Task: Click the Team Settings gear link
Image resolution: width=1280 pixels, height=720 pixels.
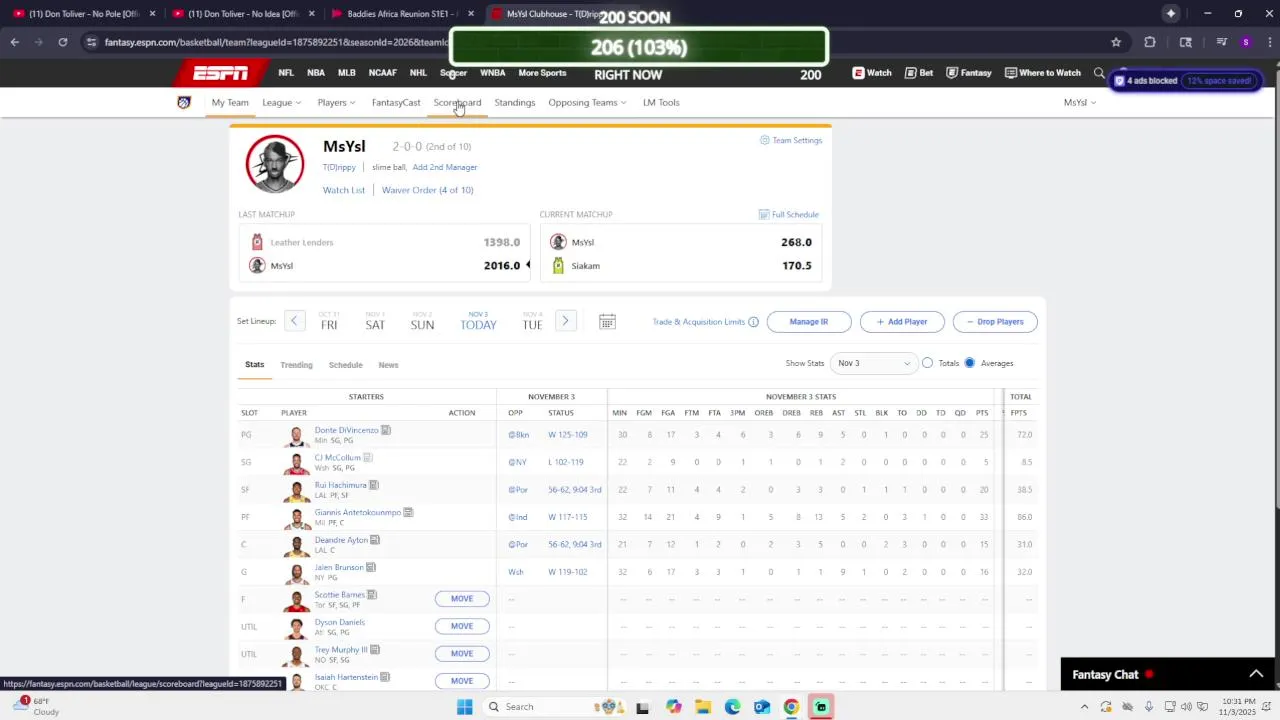Action: (x=791, y=140)
